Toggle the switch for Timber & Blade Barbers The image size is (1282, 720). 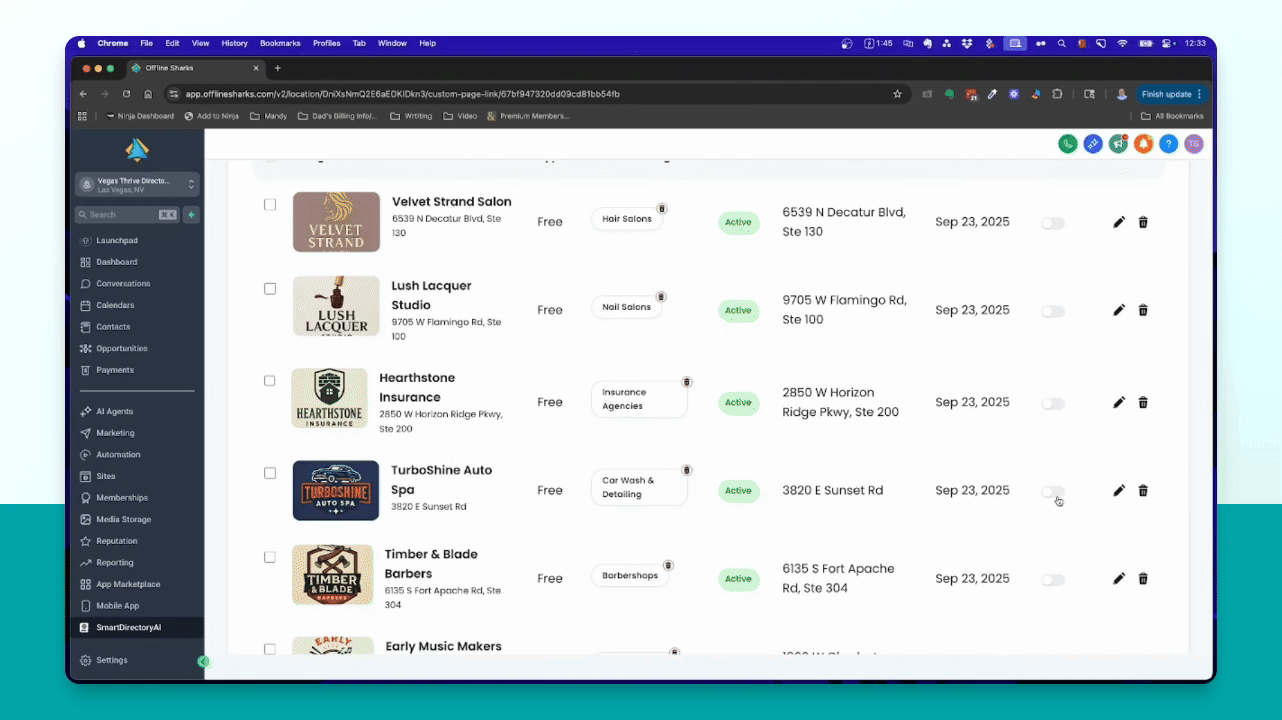tap(1053, 580)
